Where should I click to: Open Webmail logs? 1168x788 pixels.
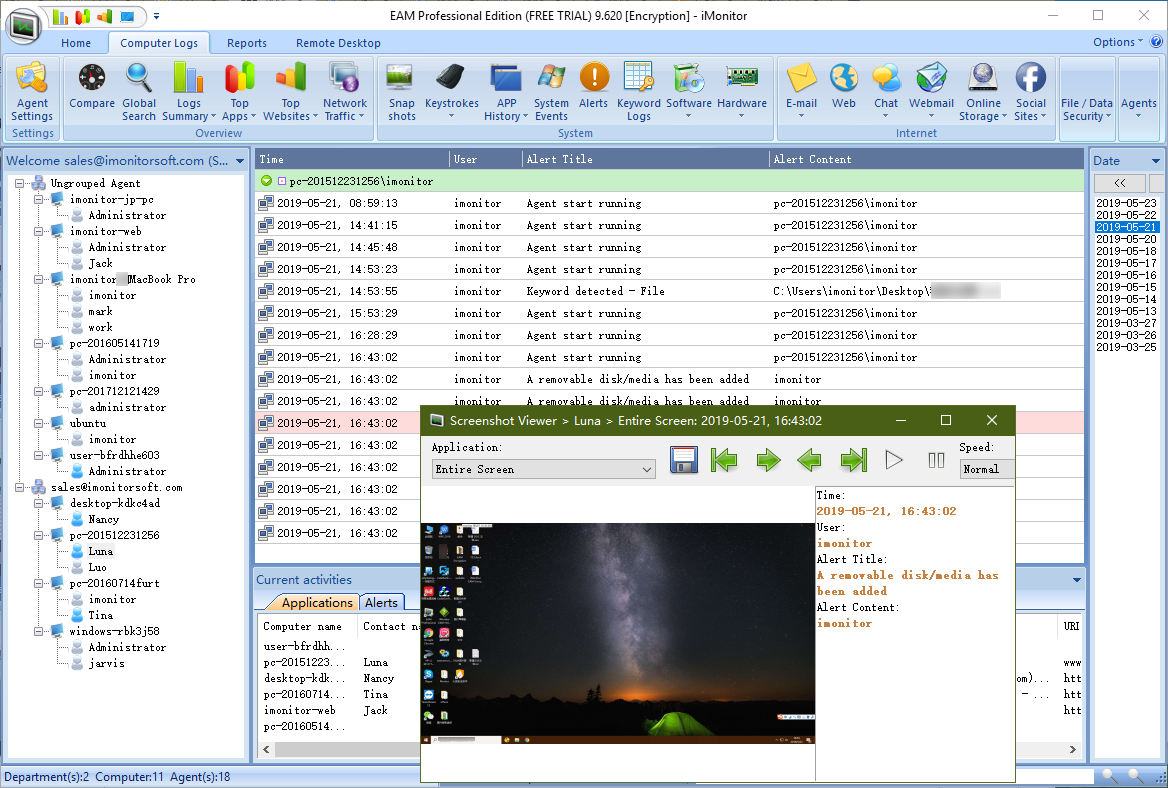click(931, 92)
